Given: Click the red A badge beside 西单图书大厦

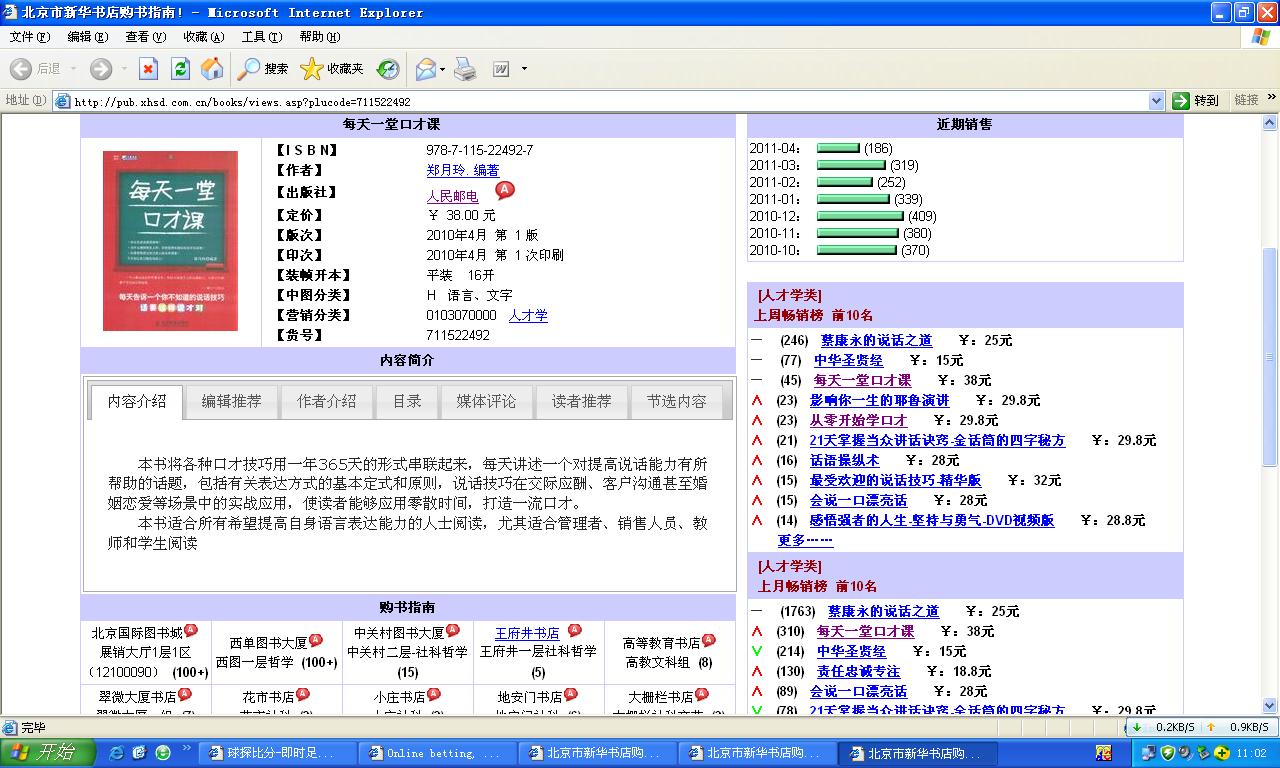Looking at the screenshot, I should (316, 640).
